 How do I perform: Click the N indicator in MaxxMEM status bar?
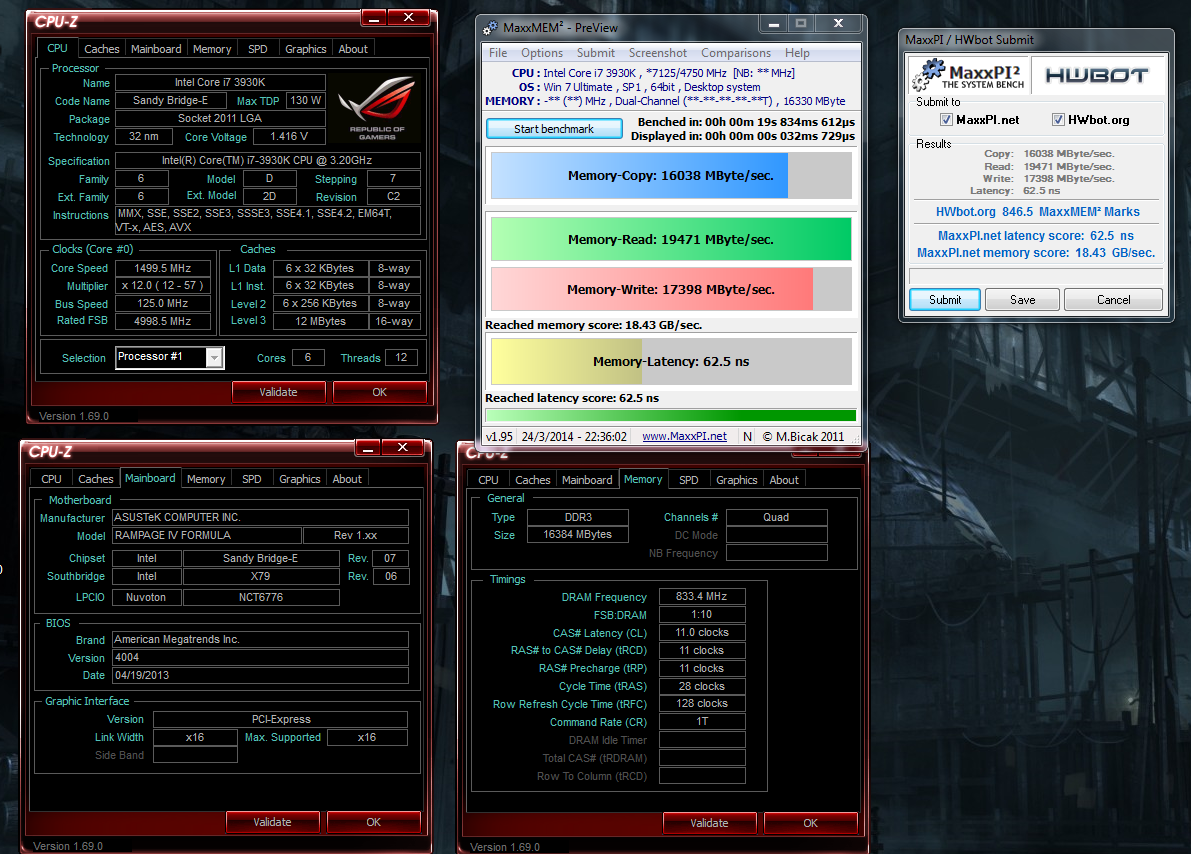(747, 436)
